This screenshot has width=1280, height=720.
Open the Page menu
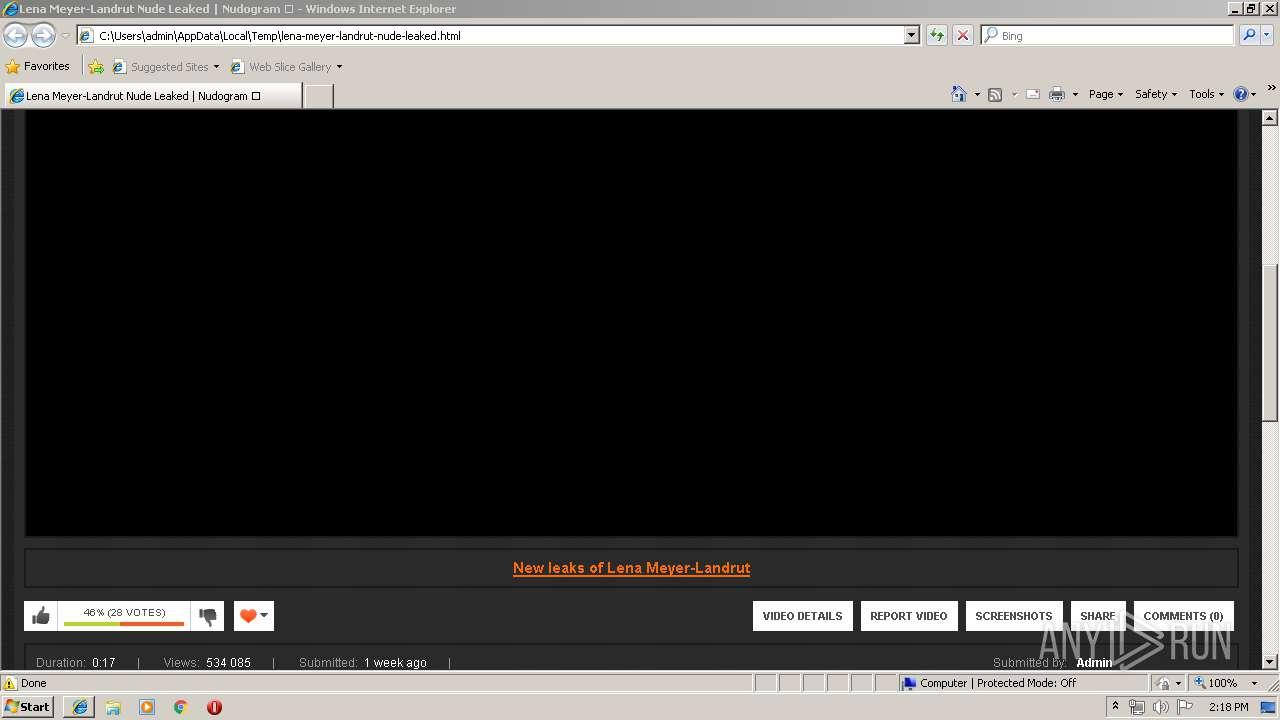[x=1106, y=94]
